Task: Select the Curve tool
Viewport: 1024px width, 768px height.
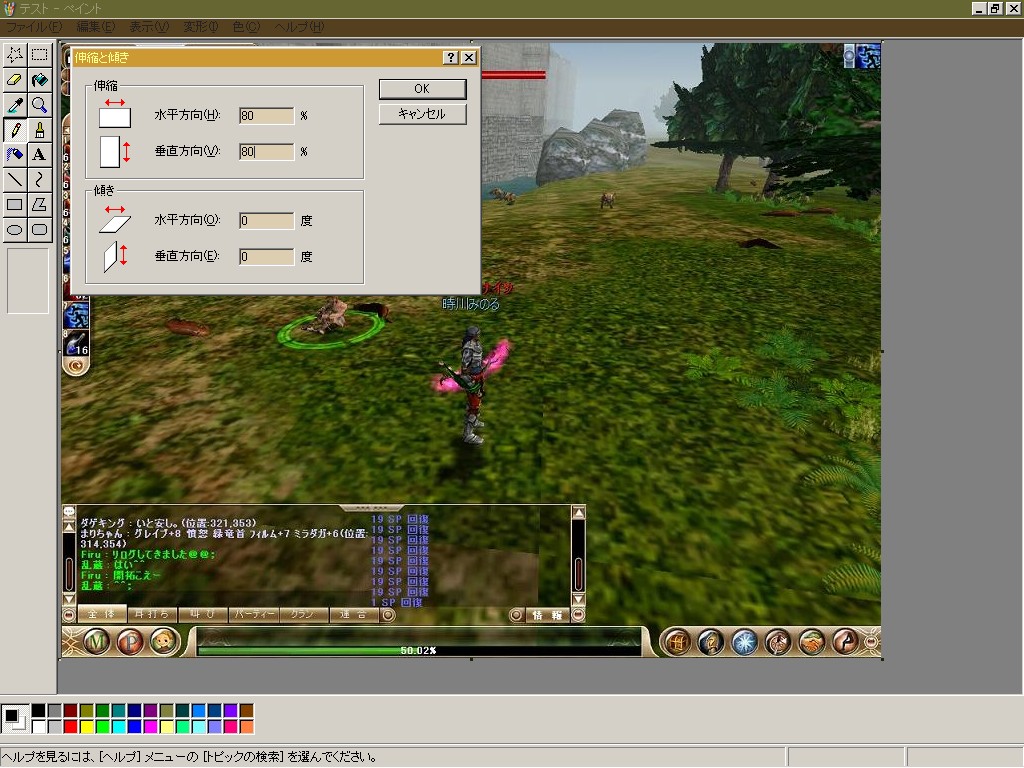Action: (x=40, y=180)
